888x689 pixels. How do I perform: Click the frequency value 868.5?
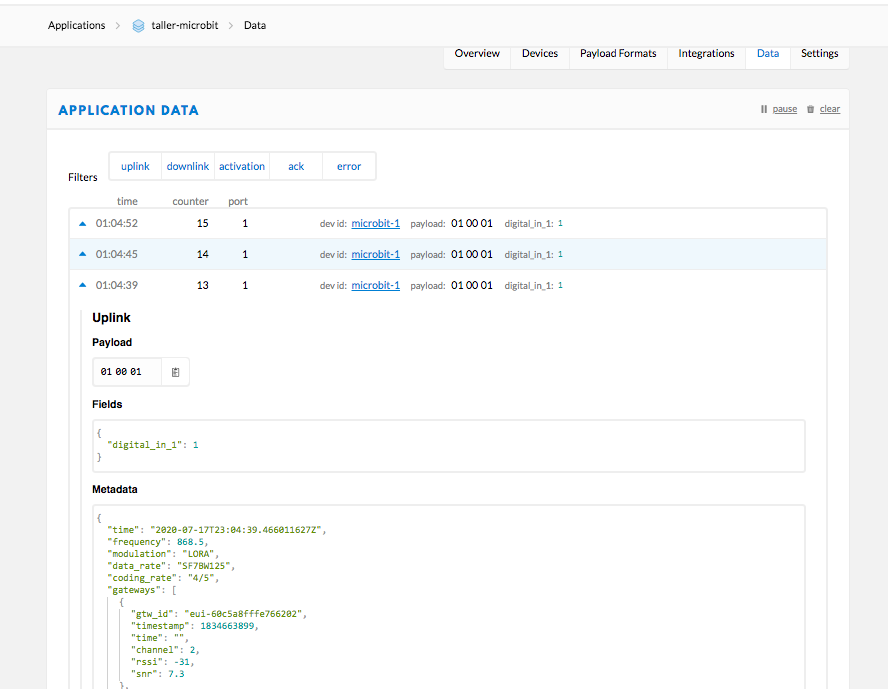pos(190,542)
